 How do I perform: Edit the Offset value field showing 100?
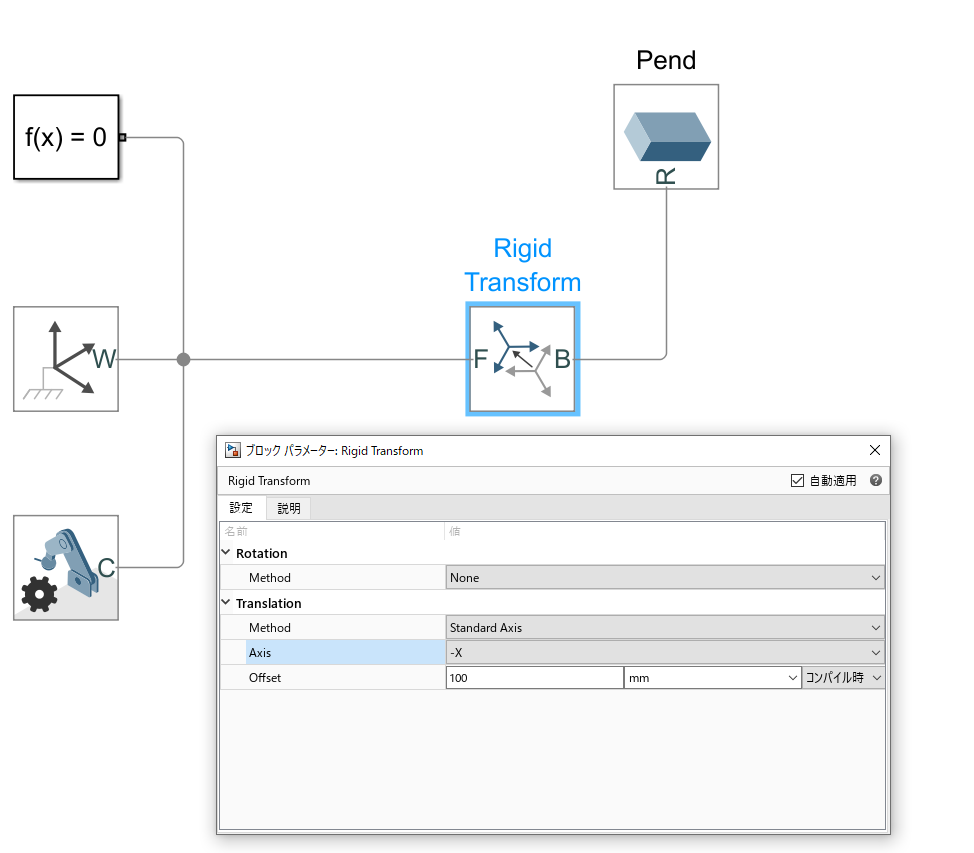click(535, 677)
